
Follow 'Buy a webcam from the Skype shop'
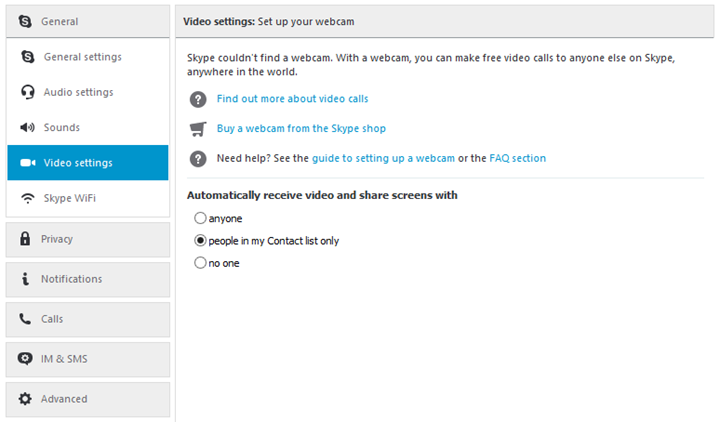coord(301,129)
